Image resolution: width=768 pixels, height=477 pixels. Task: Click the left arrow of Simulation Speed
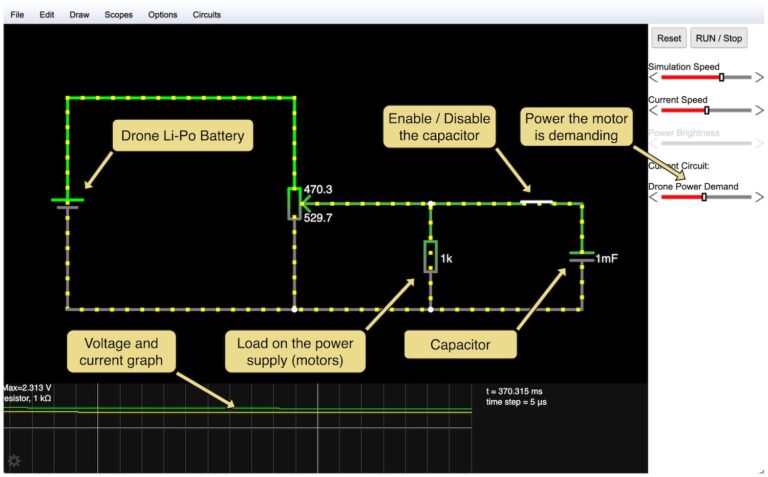[653, 77]
